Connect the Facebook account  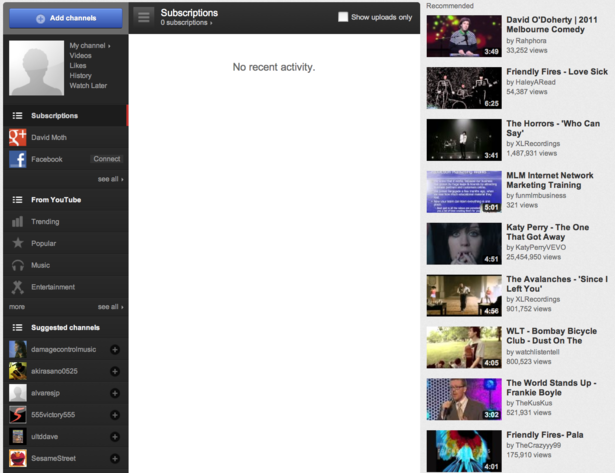(x=107, y=159)
